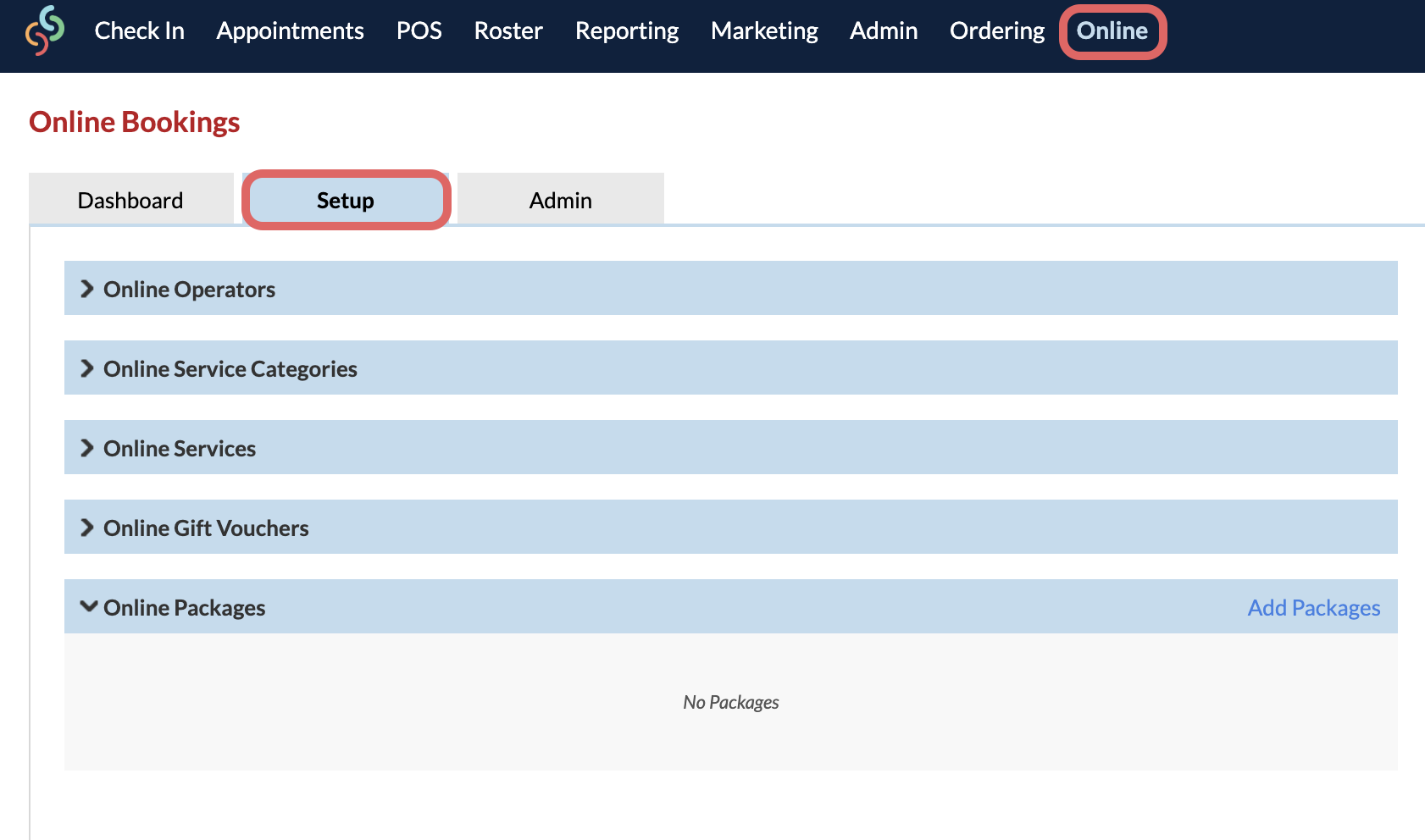This screenshot has width=1425, height=840.
Task: Collapse the Online Packages chevron
Action: pos(88,607)
